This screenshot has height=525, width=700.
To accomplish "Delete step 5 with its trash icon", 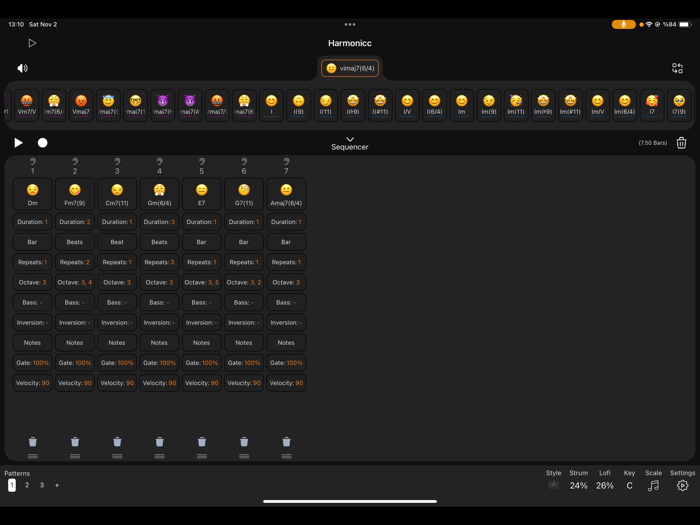I will point(202,442).
